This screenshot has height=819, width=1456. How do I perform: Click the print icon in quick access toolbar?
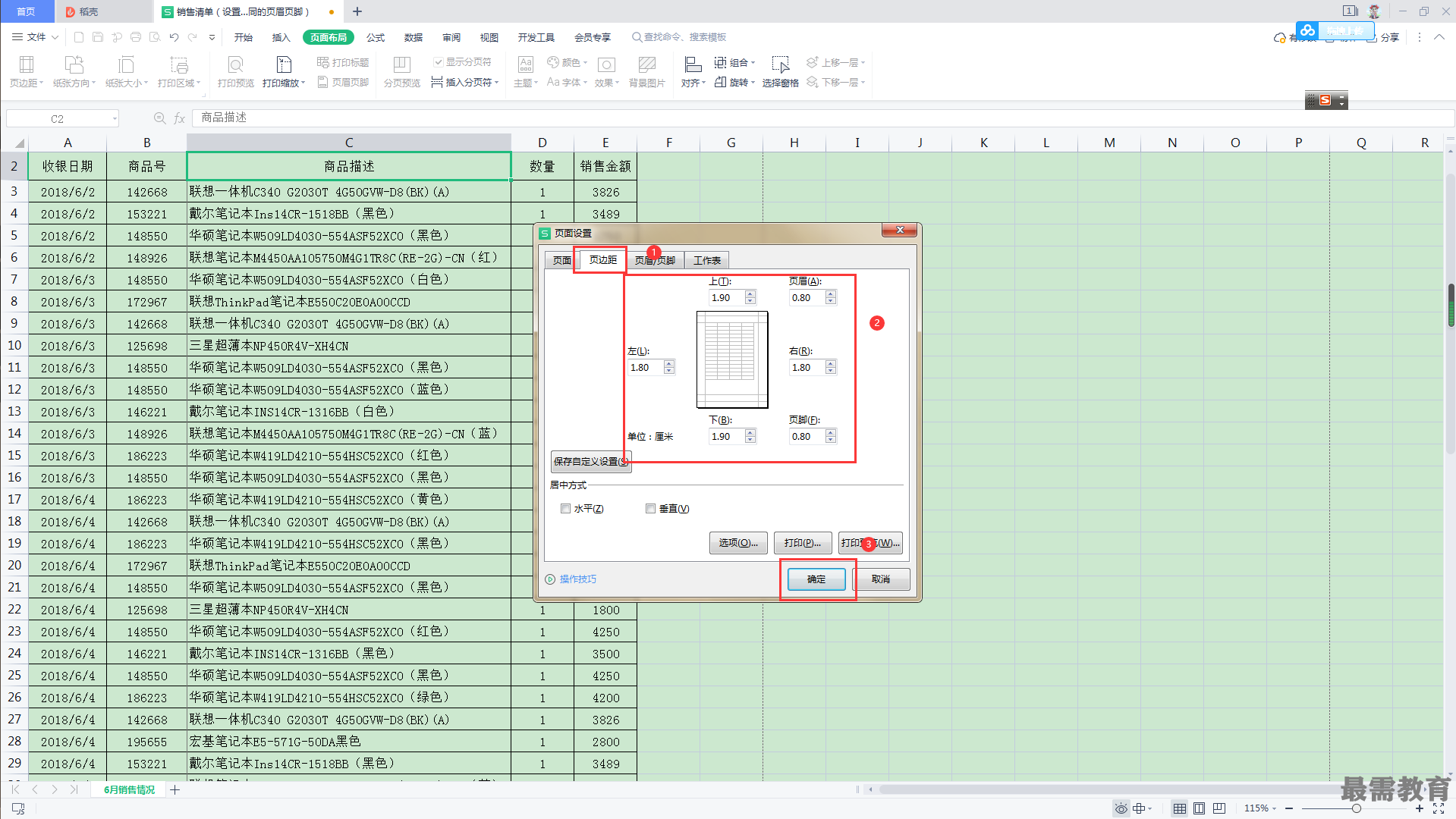tap(136, 37)
